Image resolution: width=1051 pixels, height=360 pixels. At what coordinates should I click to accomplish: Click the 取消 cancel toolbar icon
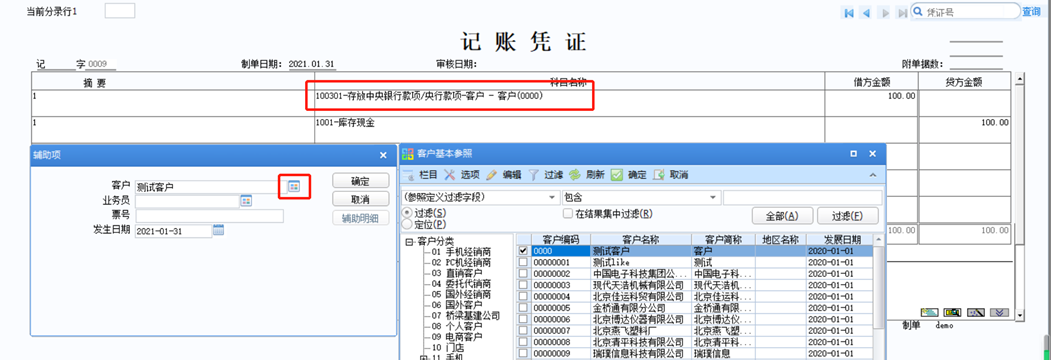[659, 175]
